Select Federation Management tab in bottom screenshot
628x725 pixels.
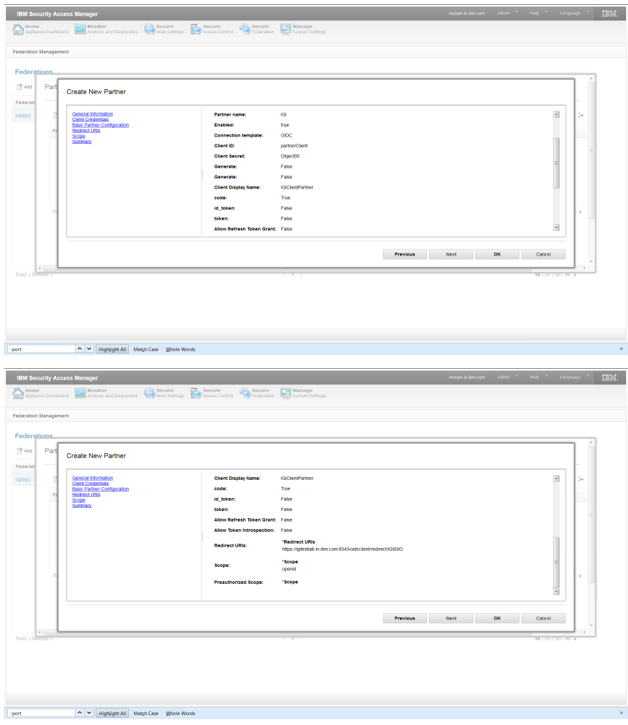(x=41, y=416)
